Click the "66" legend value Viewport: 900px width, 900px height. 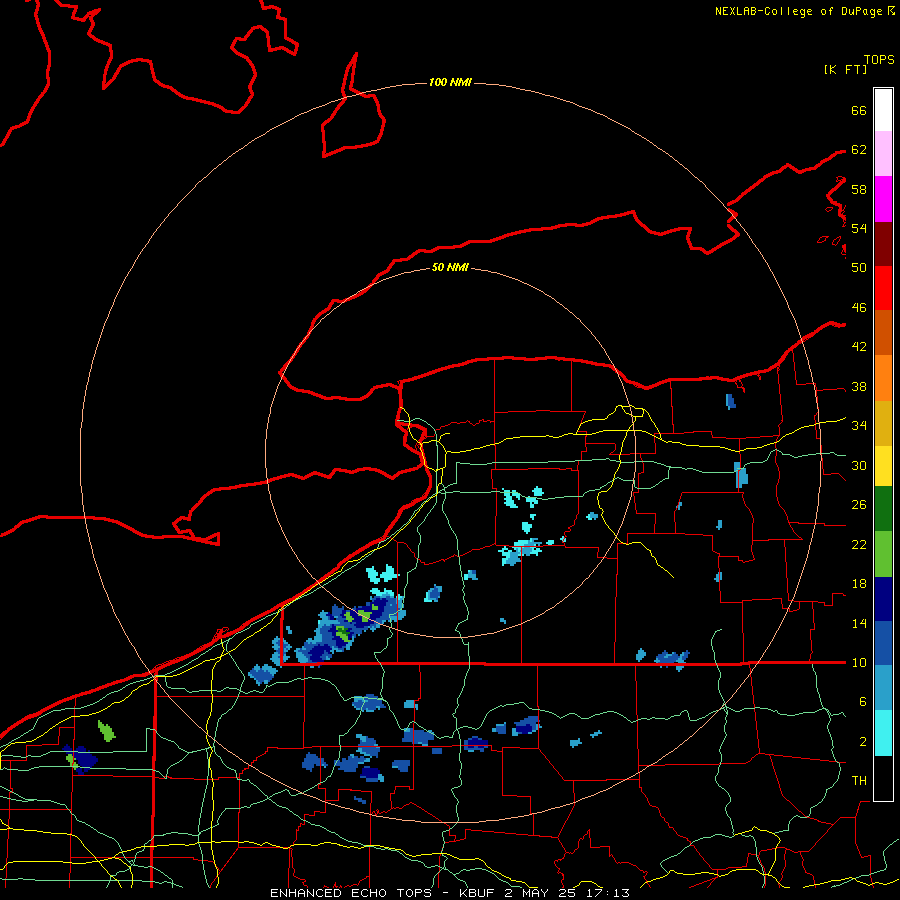tap(859, 110)
